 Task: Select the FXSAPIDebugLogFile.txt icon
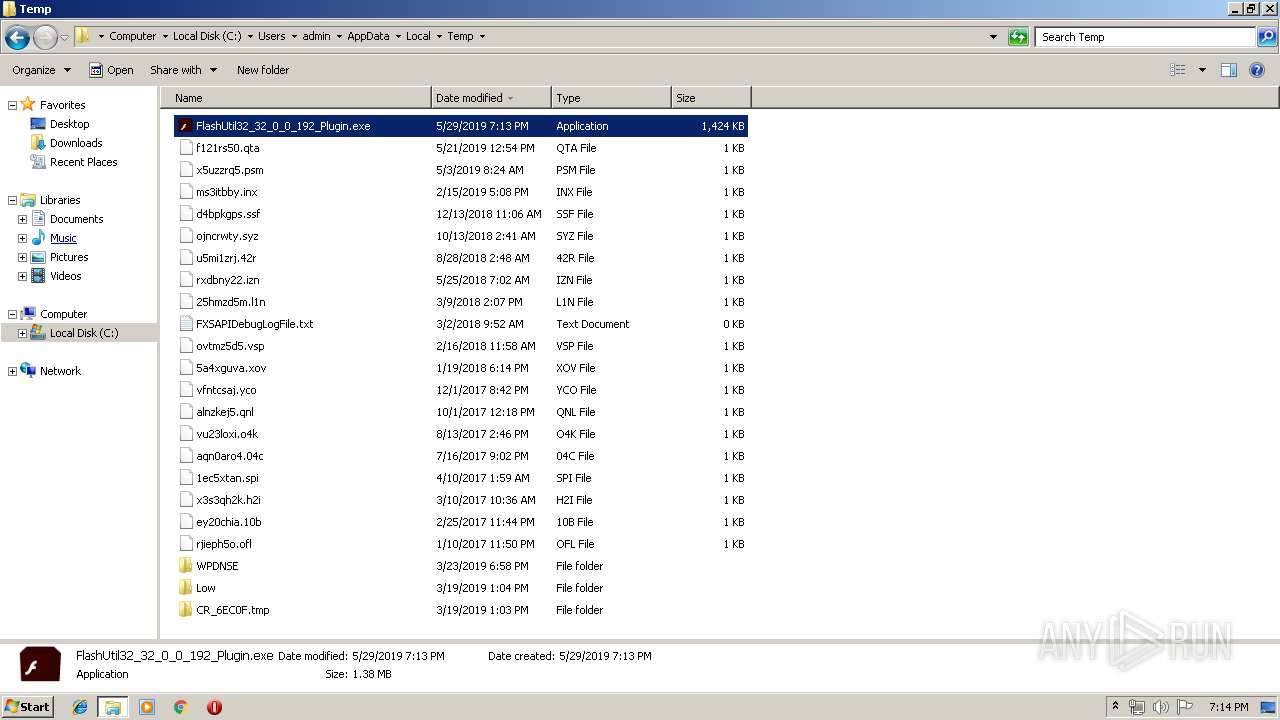pyautogui.click(x=185, y=324)
